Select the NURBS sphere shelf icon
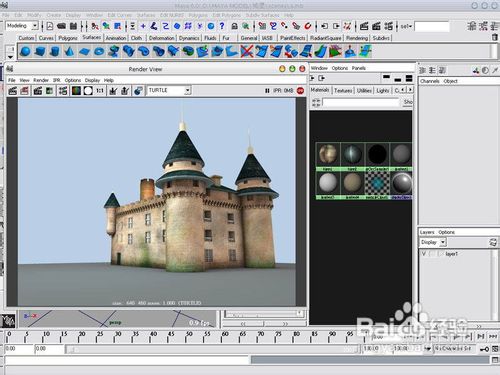The width and height of the screenshot is (500, 375). [25, 52]
